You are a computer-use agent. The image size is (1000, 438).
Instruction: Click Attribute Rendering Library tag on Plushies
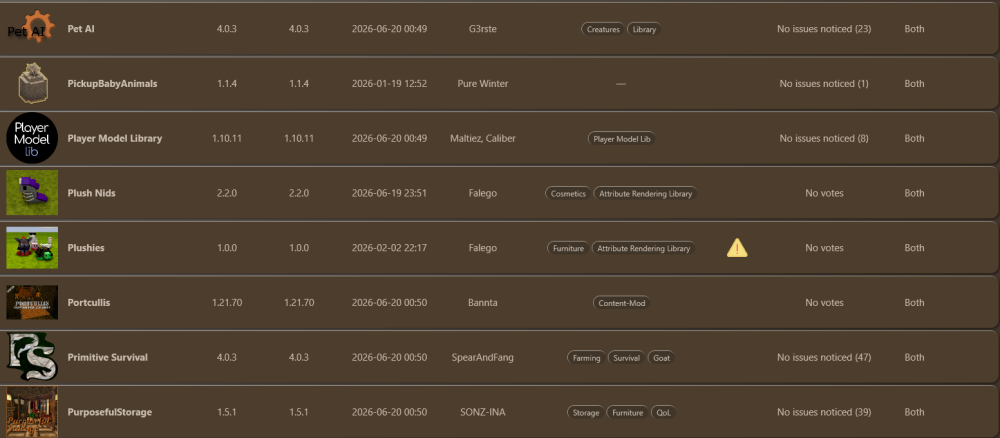coord(643,248)
